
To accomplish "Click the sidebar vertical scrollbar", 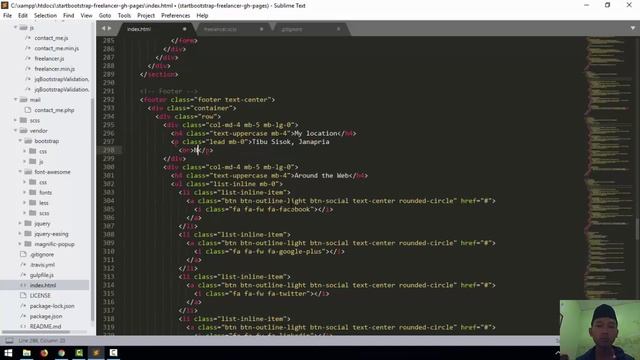I will pos(93,210).
